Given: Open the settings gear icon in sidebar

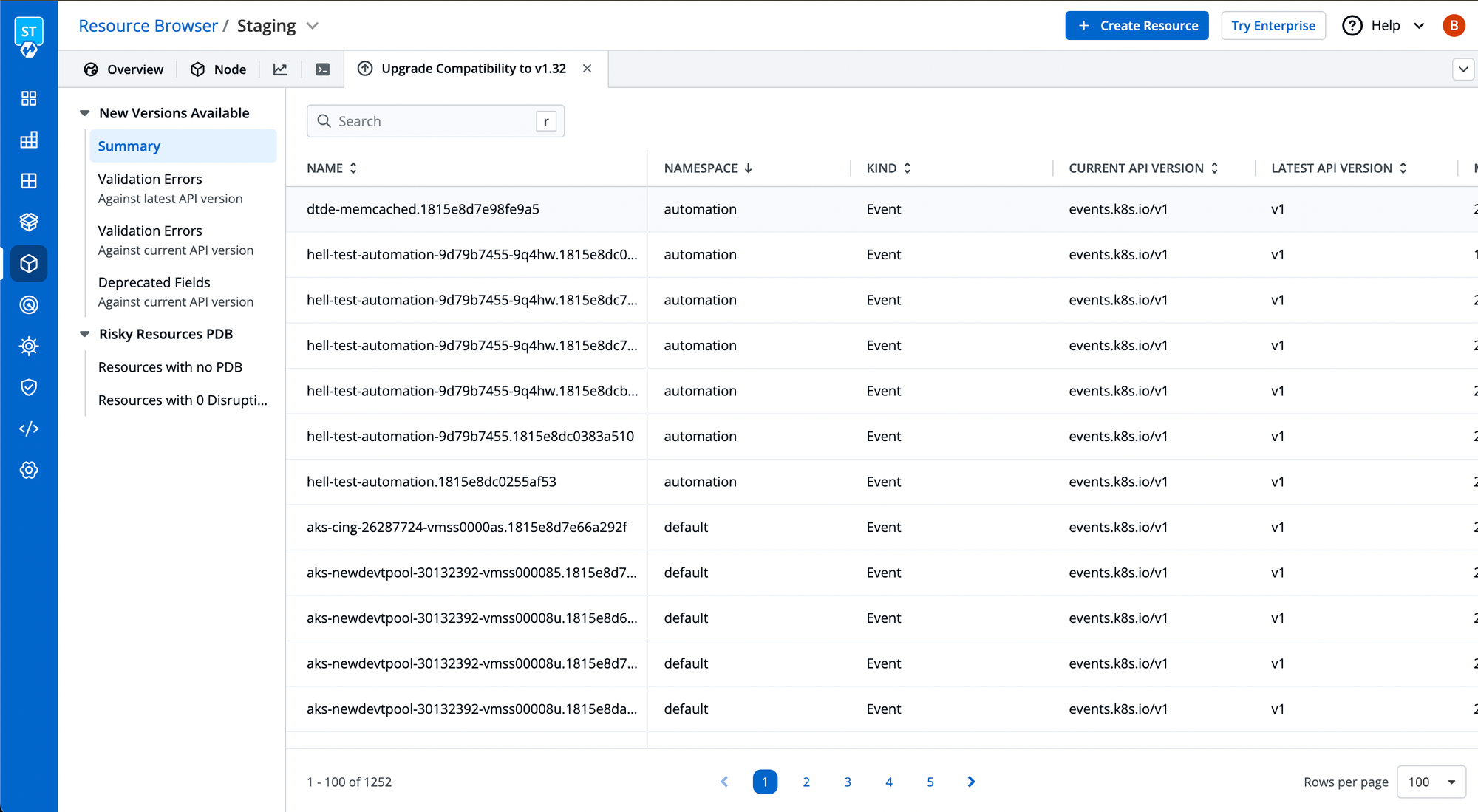Looking at the screenshot, I should [29, 470].
